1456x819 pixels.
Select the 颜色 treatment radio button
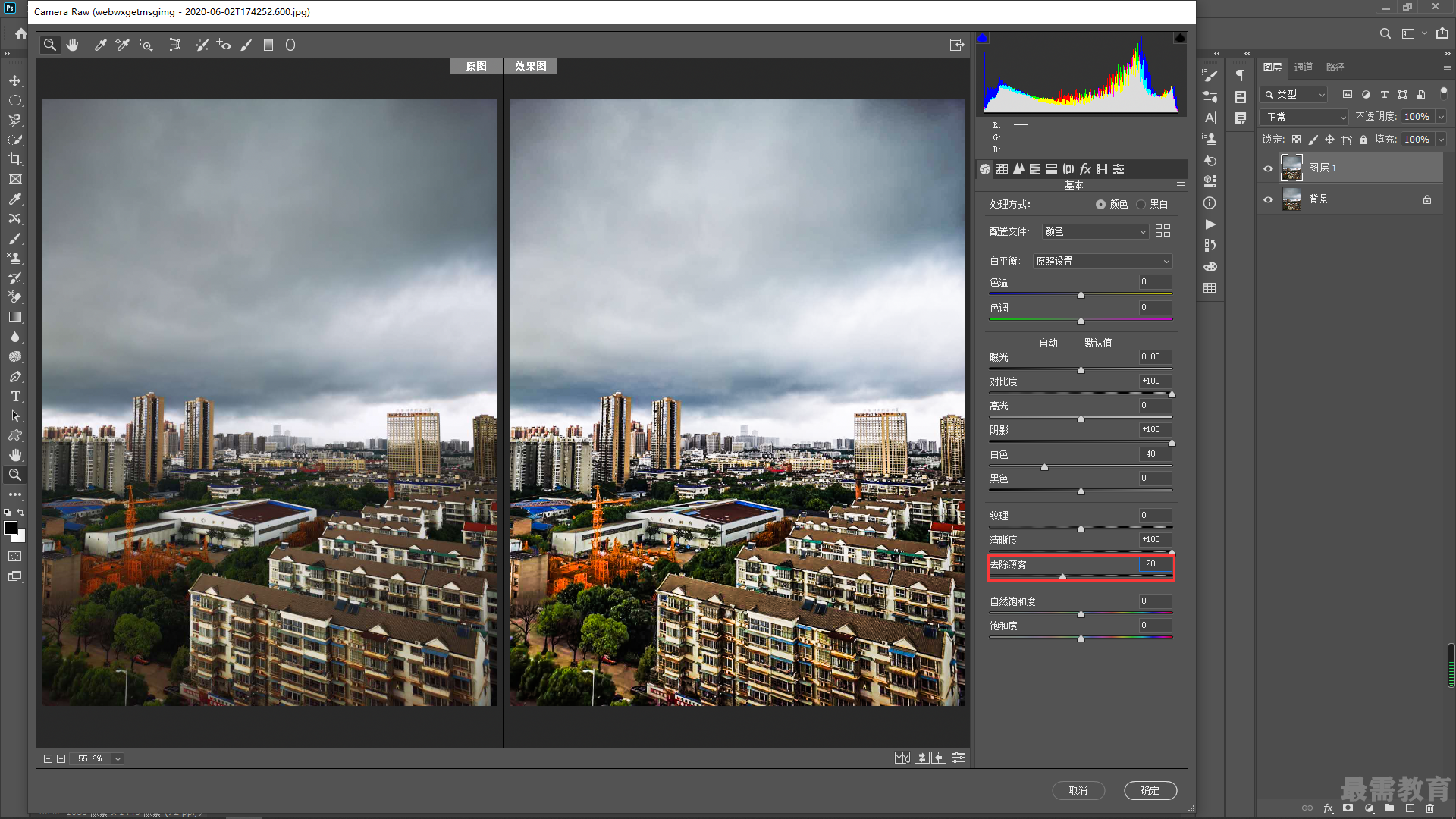pyautogui.click(x=1100, y=204)
